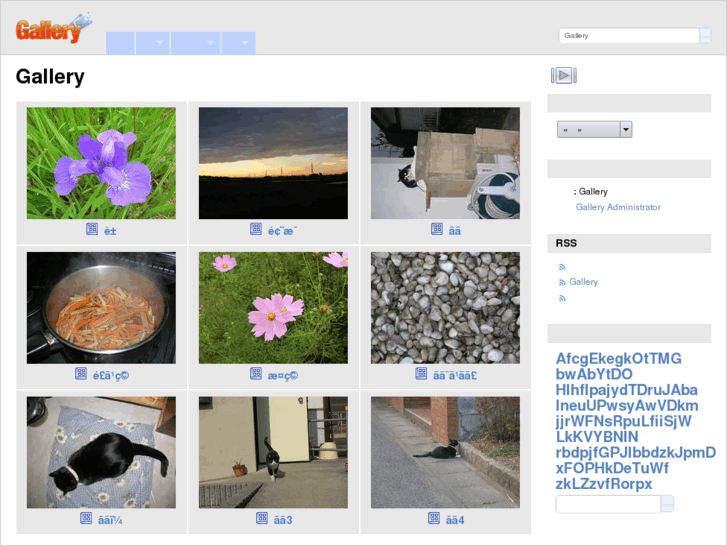Click album title link under the iris photo
Viewport: 727px width, 545px height.
tap(110, 231)
